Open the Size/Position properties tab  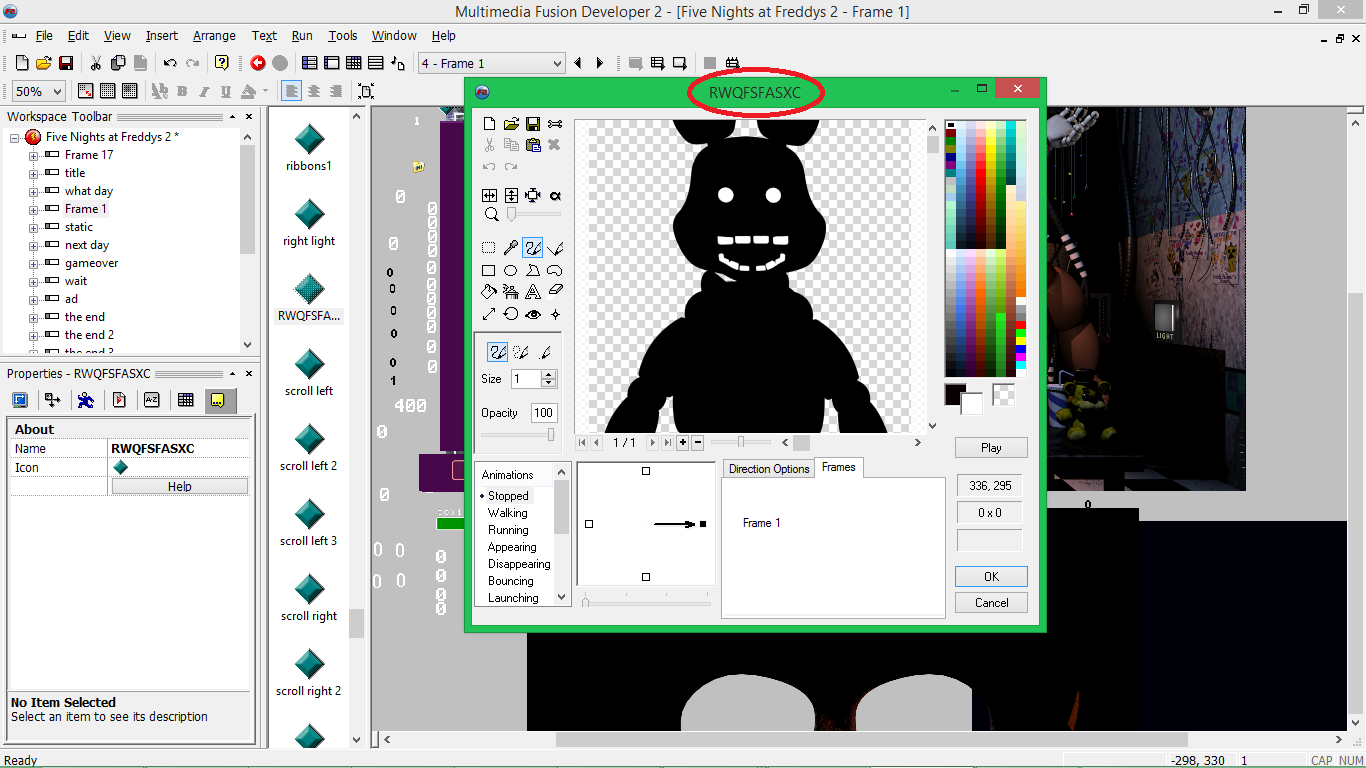point(53,400)
